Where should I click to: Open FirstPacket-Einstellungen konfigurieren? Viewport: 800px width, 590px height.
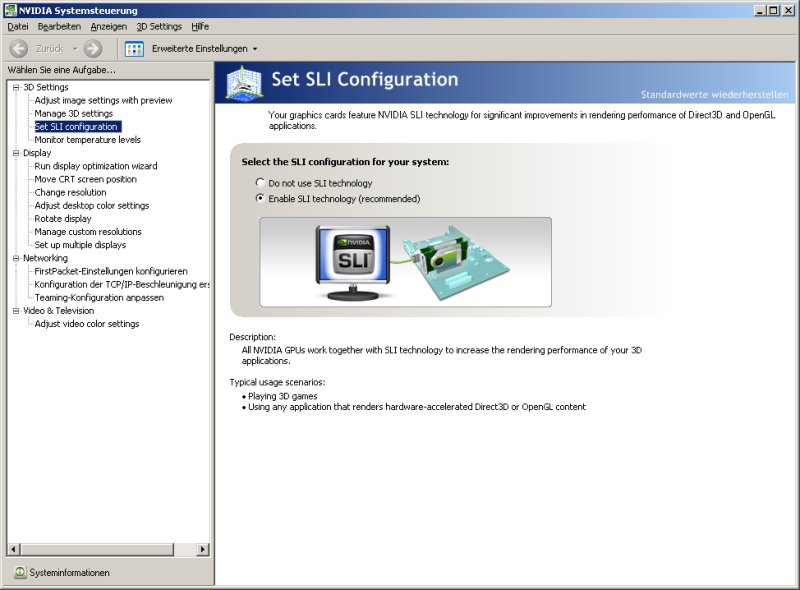(x=111, y=272)
